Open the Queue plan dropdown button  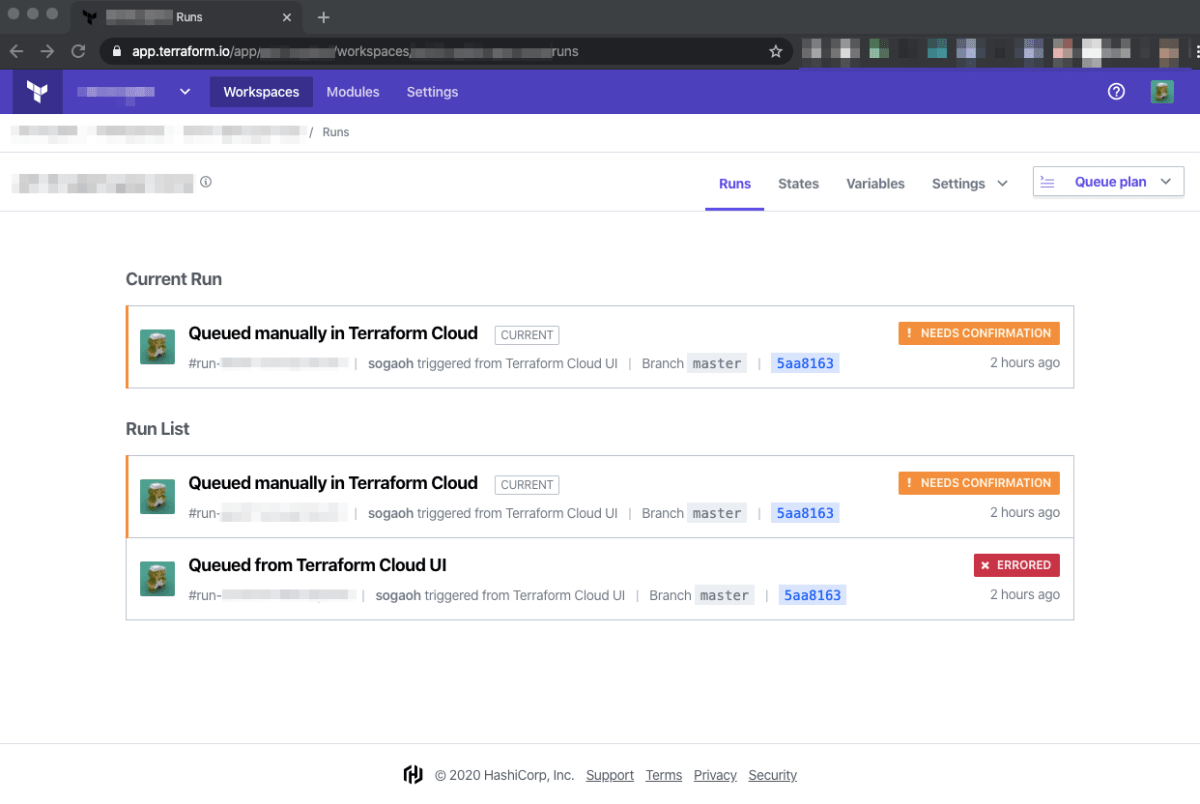(x=1109, y=182)
